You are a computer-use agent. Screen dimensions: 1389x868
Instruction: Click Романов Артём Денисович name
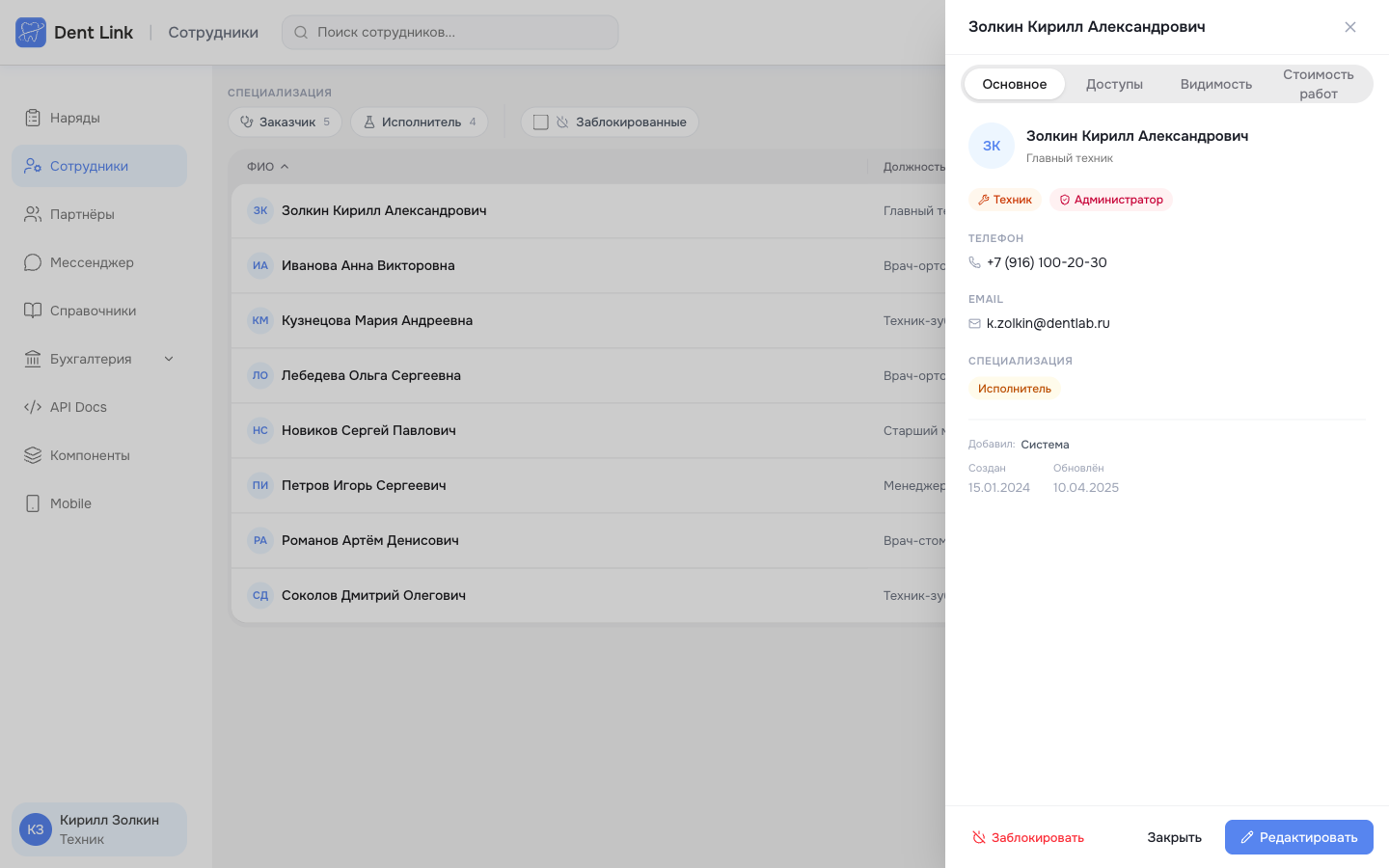click(x=370, y=540)
